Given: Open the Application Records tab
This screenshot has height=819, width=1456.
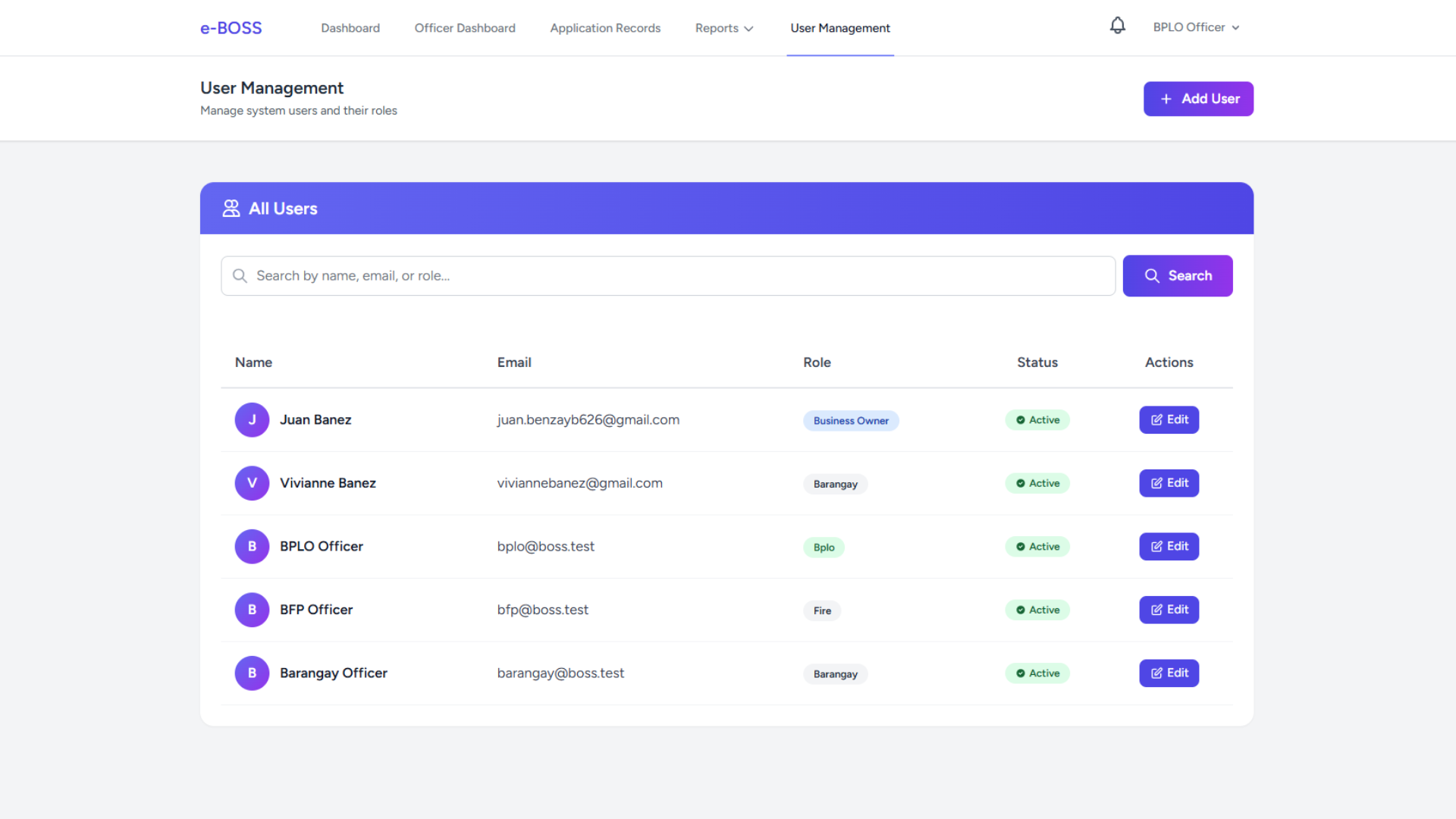Looking at the screenshot, I should click(604, 28).
